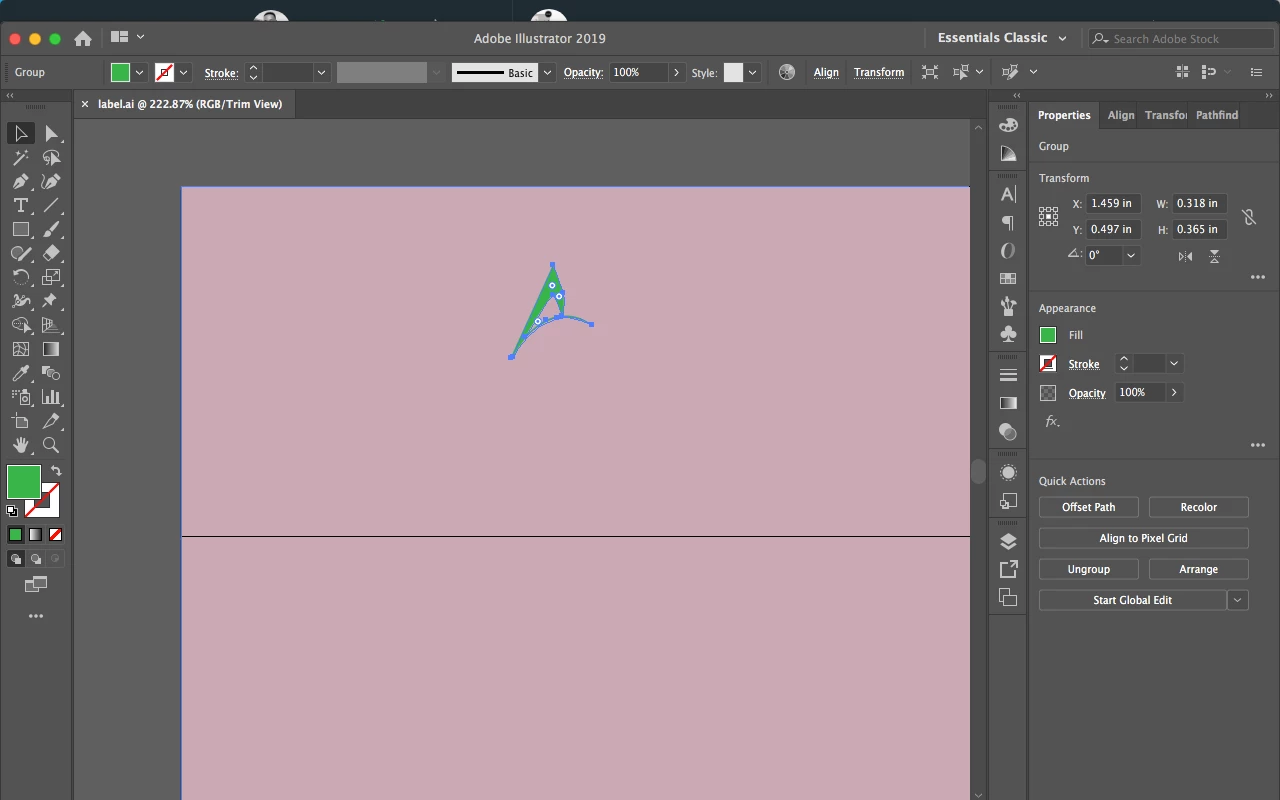Click the Ungroup button

click(x=1089, y=569)
